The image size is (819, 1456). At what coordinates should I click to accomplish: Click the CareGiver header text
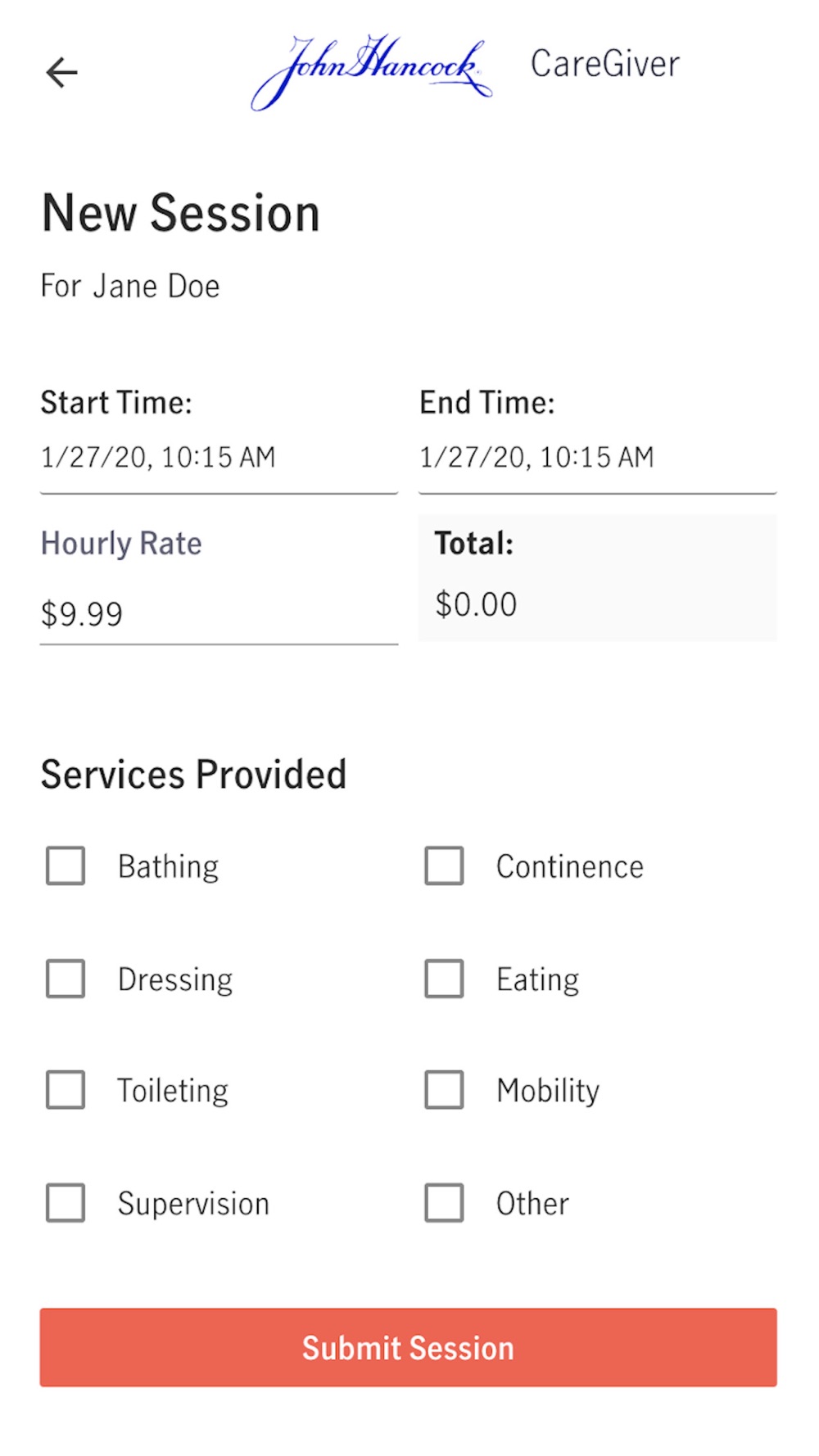[605, 65]
